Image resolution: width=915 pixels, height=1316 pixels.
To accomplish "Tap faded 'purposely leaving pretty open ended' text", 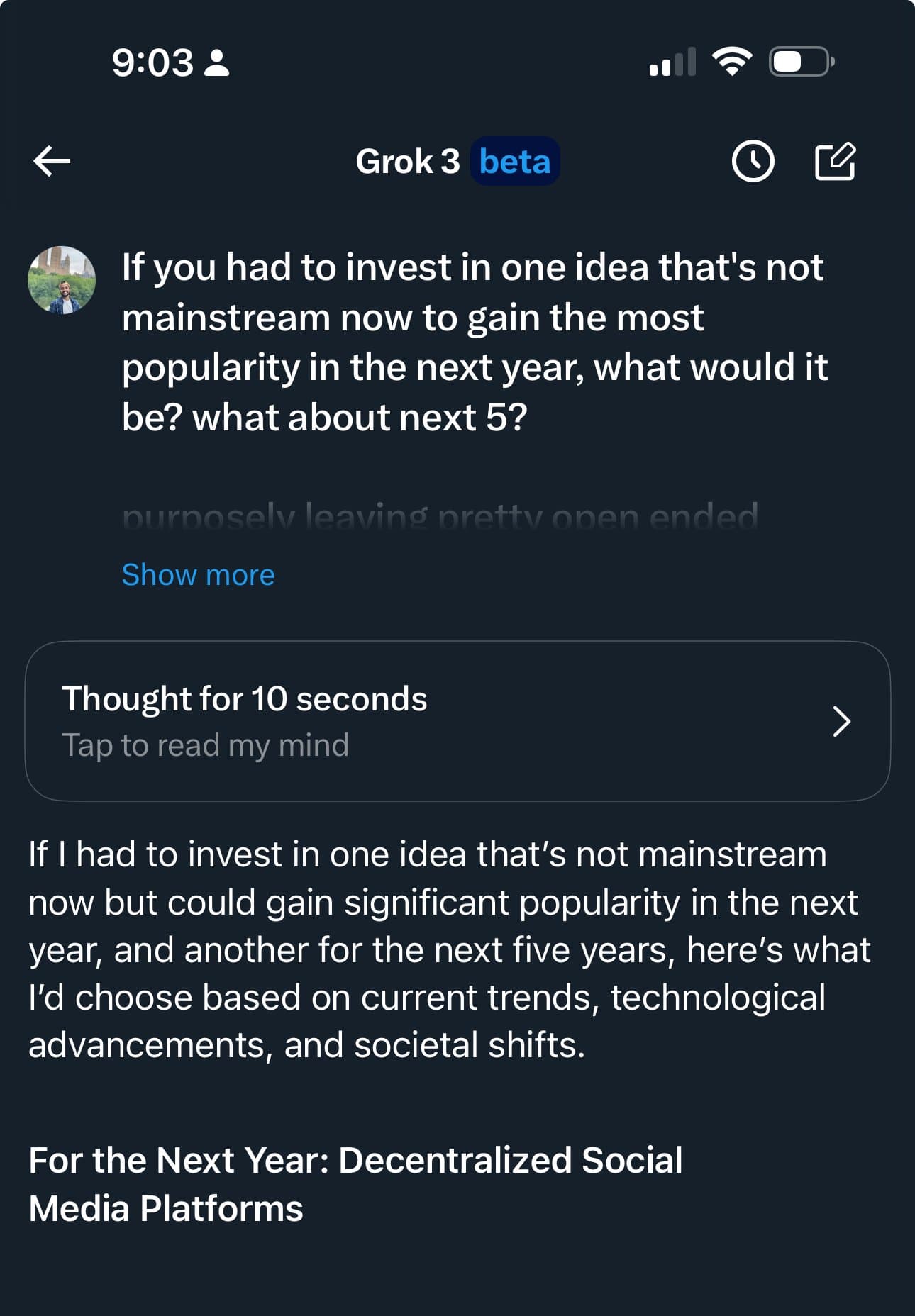I will click(440, 515).
